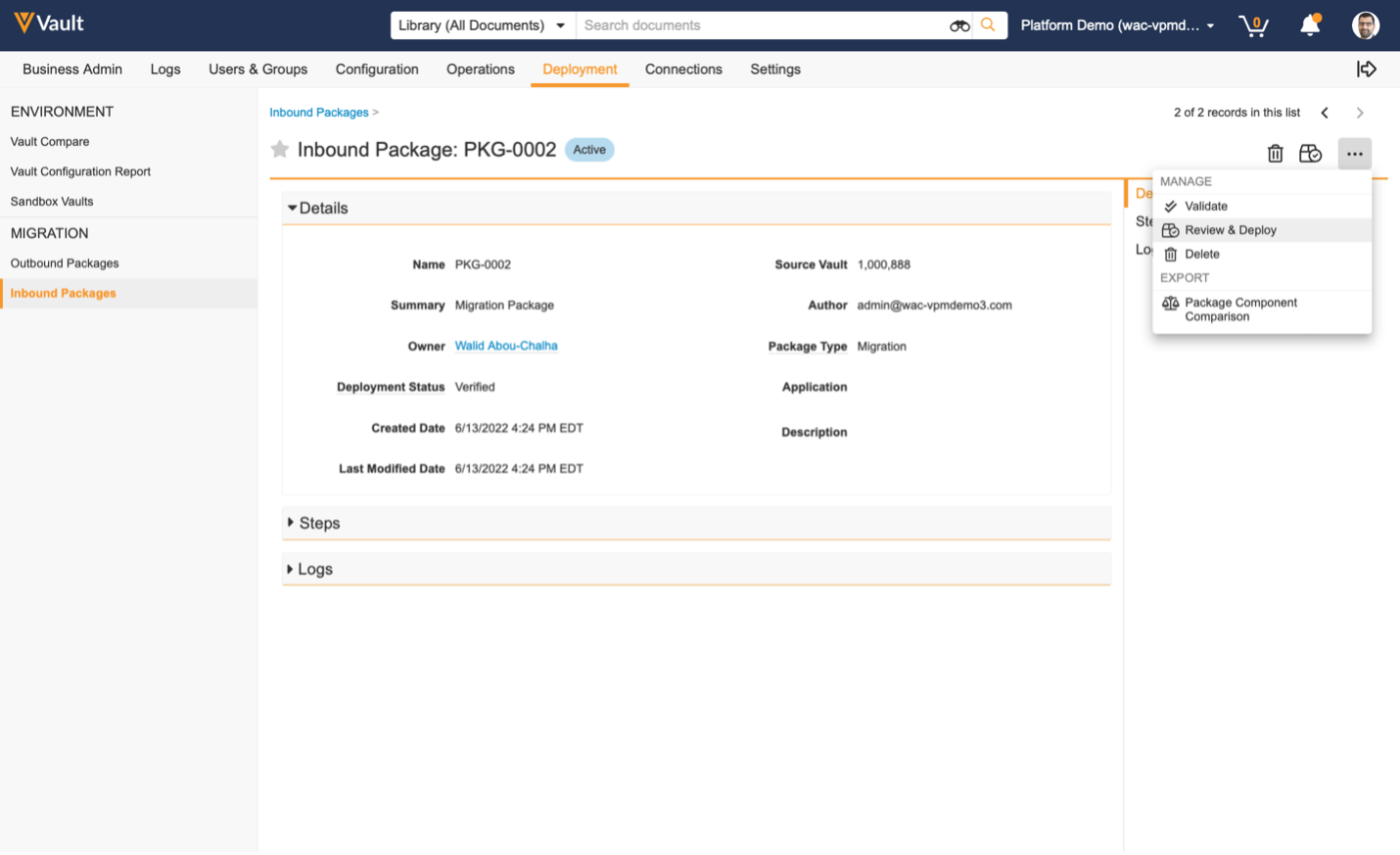Expand the Steps section
1400x855 pixels.
(x=319, y=523)
